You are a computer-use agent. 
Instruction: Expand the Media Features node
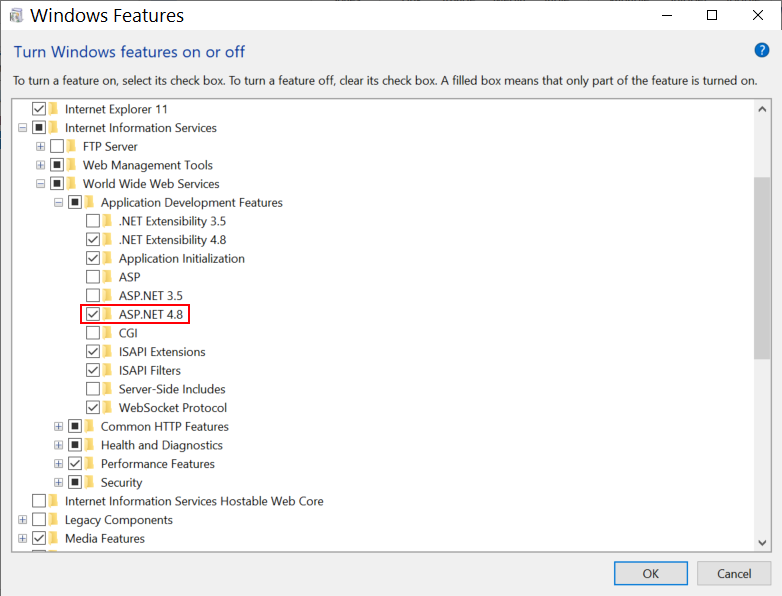click(22, 538)
